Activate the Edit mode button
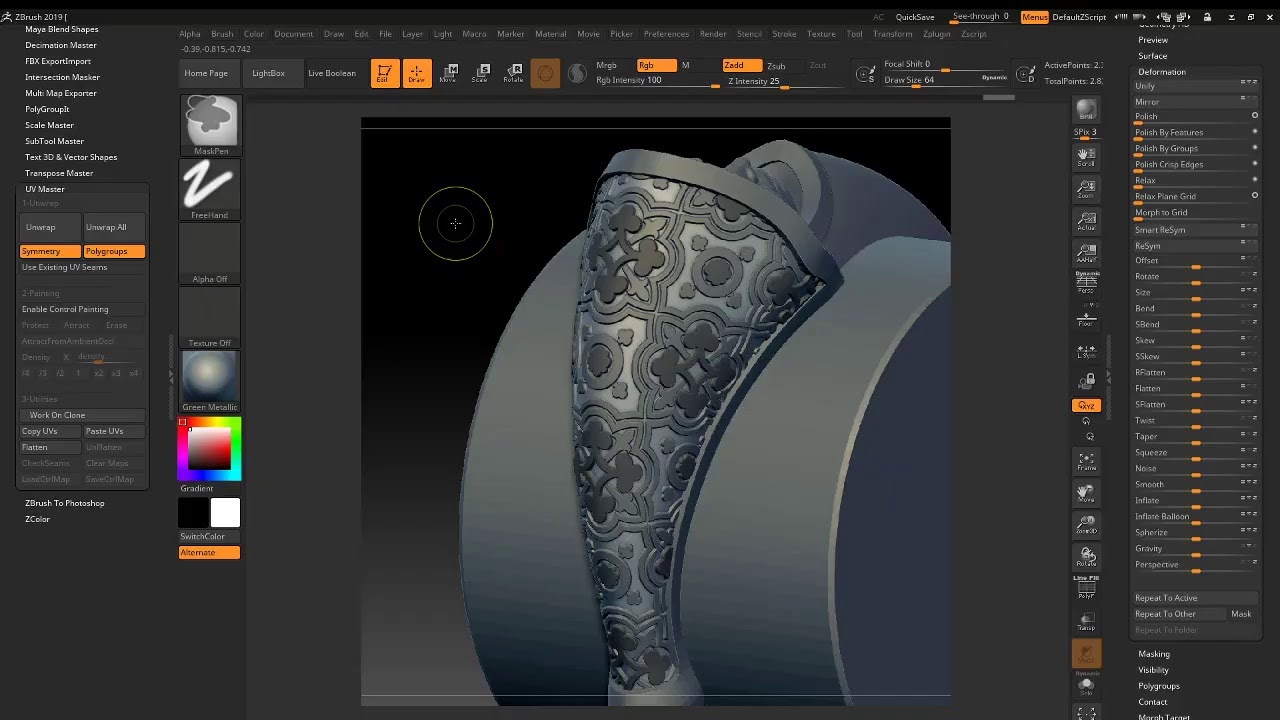Screen dimensions: 1280x720 [383, 73]
